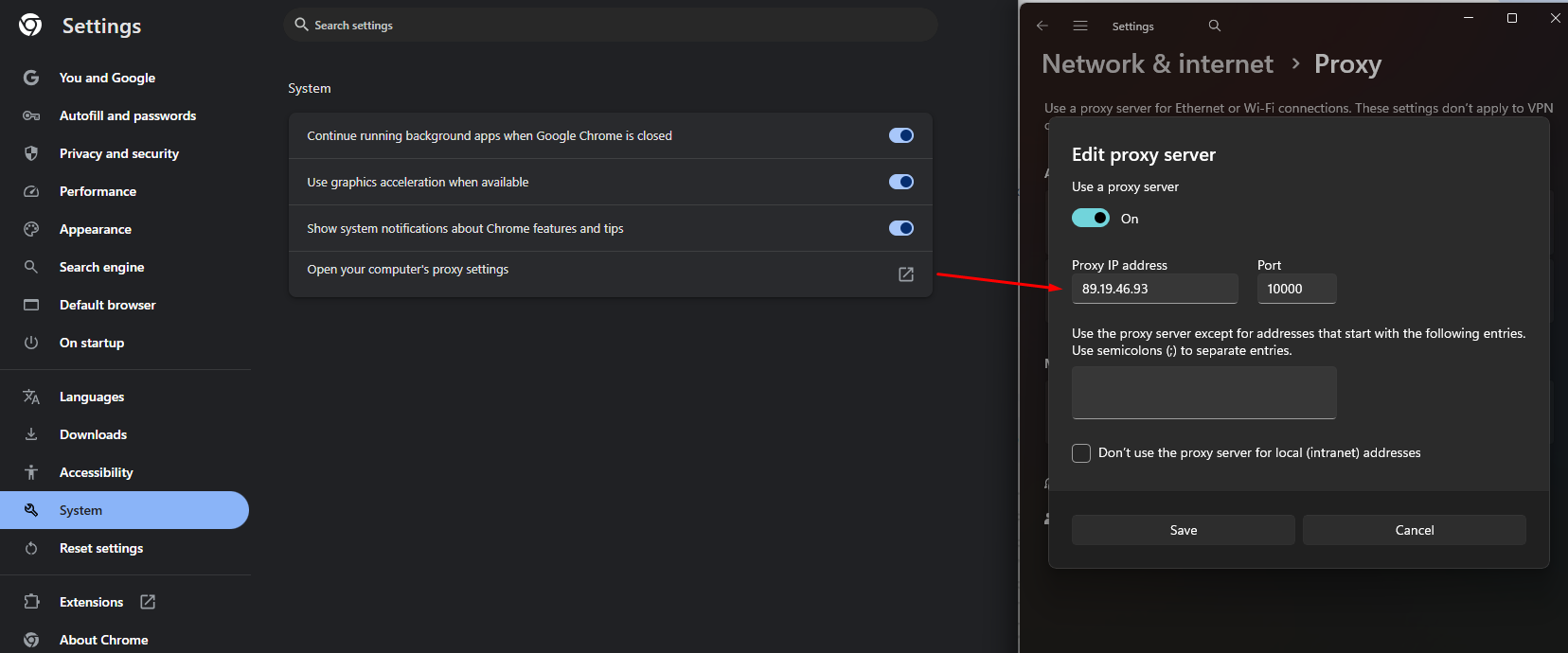Click the key icon for Autofill and passwords
Screen dimensions: 1568x653
31,115
